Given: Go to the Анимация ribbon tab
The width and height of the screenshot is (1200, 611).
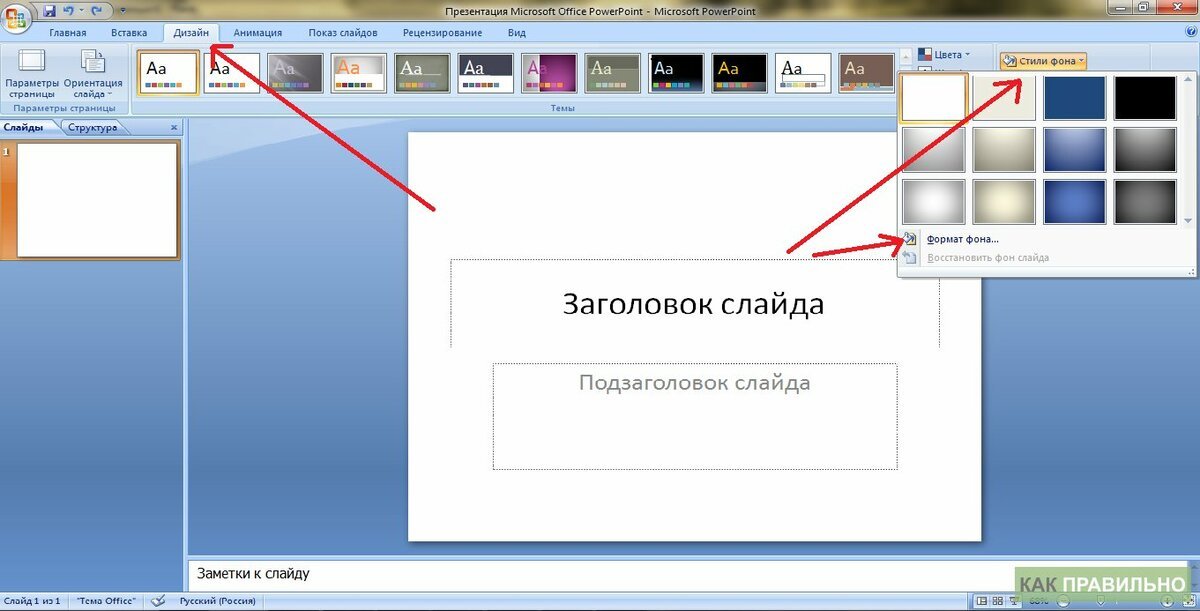Looking at the screenshot, I should (258, 33).
